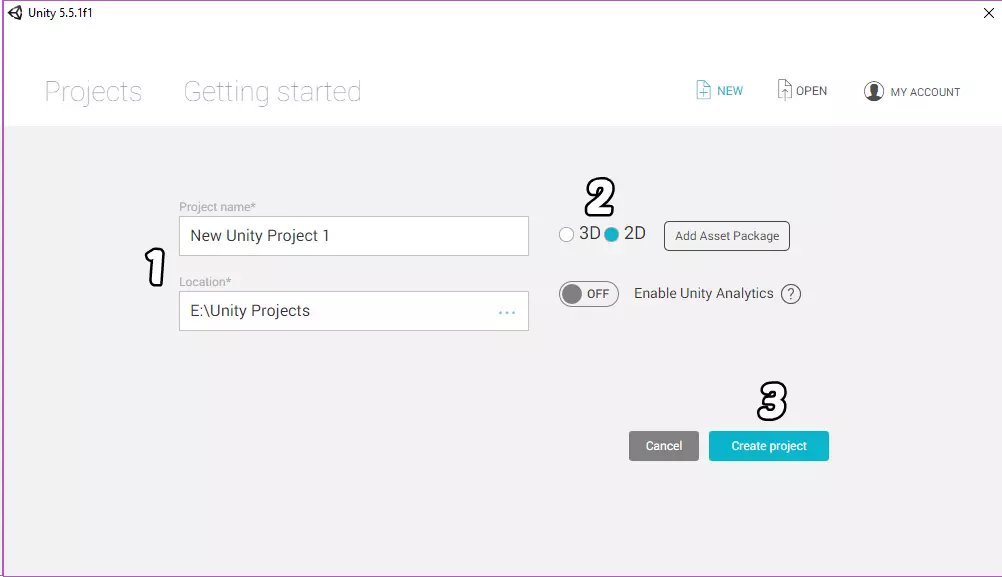
Task: Select the 3D radio button
Action: click(x=567, y=235)
